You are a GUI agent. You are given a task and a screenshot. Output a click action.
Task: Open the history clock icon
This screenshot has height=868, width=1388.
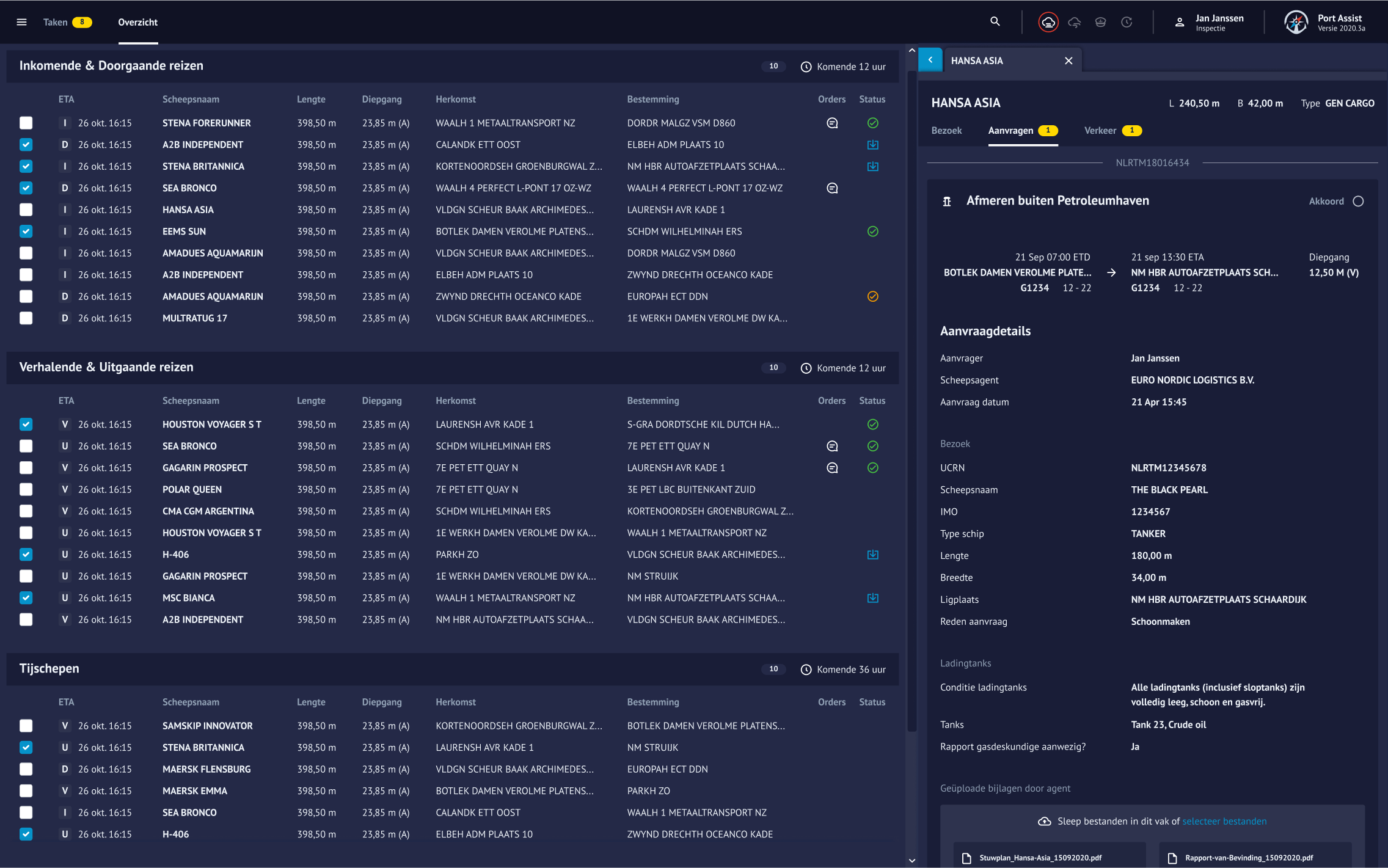pos(1127,23)
